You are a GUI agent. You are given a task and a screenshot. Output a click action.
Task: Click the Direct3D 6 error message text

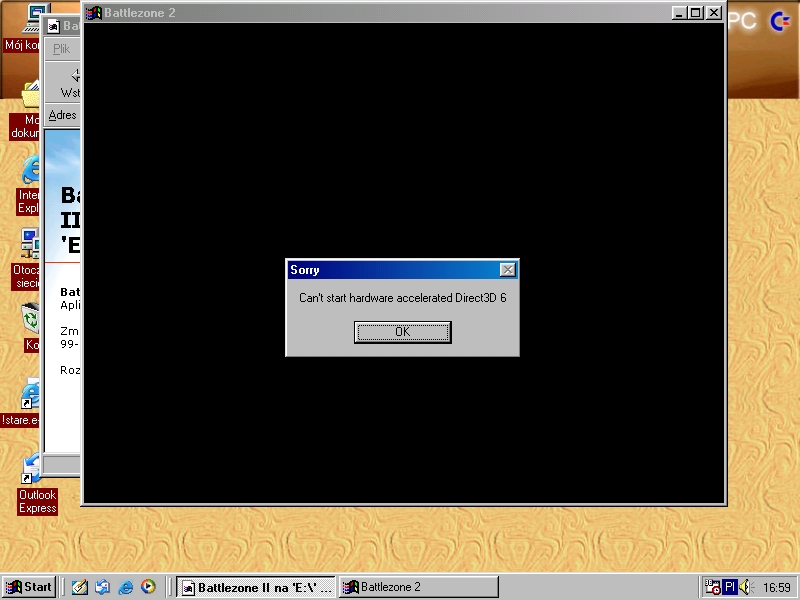(x=403, y=298)
